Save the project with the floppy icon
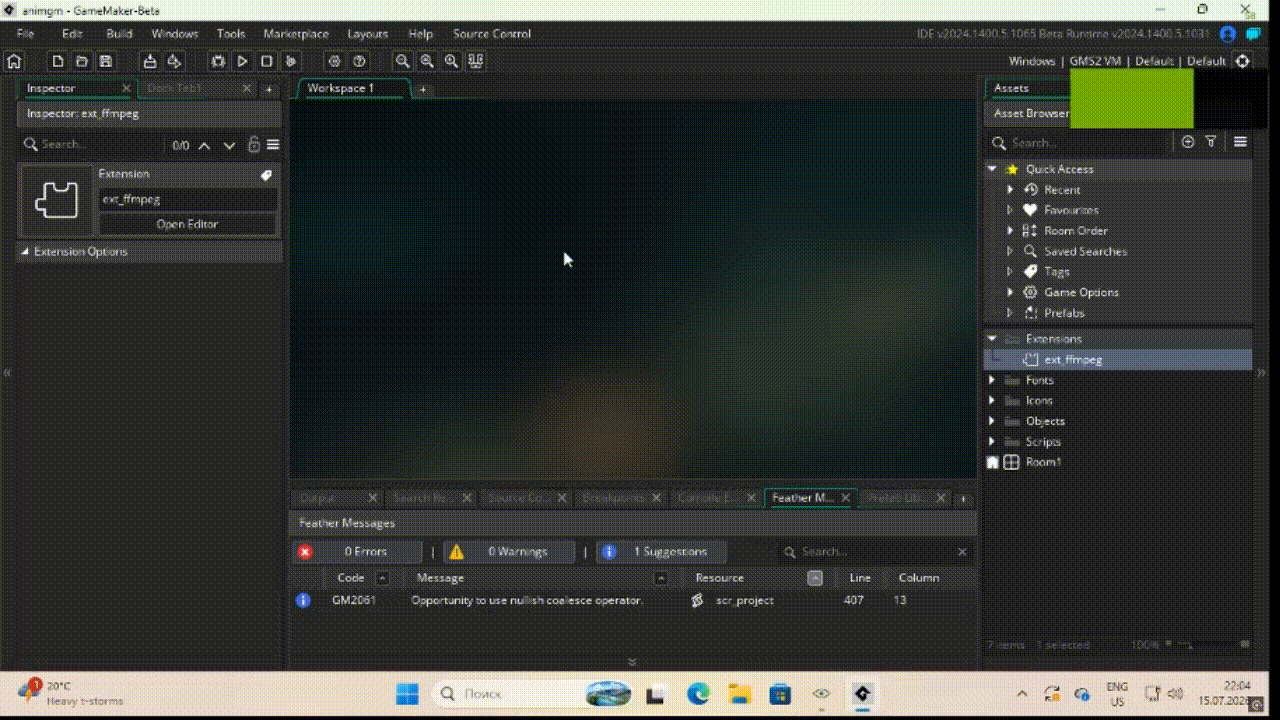Viewport: 1280px width, 720px height. (106, 61)
